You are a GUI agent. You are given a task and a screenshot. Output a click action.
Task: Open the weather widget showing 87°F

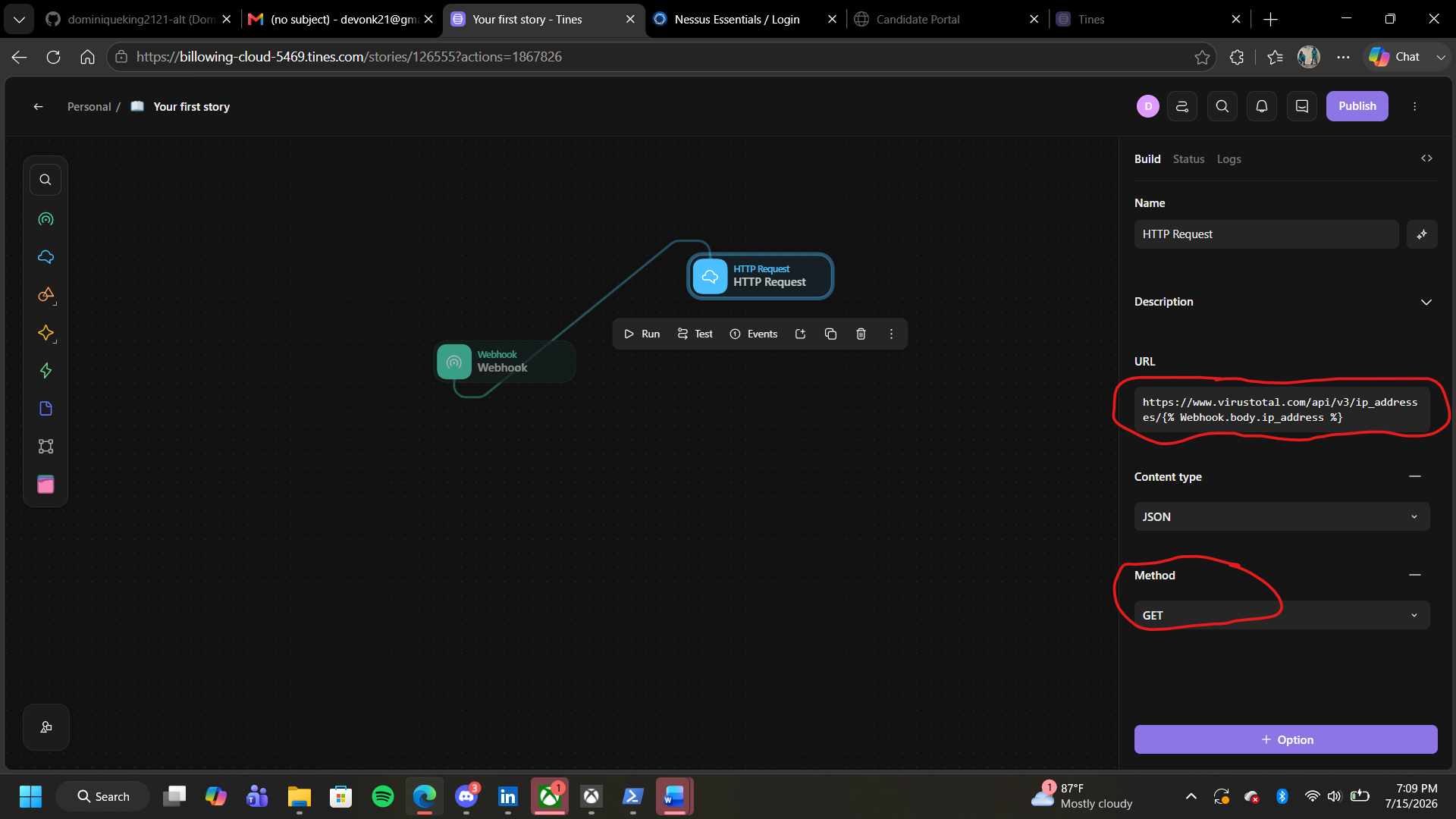1082,796
